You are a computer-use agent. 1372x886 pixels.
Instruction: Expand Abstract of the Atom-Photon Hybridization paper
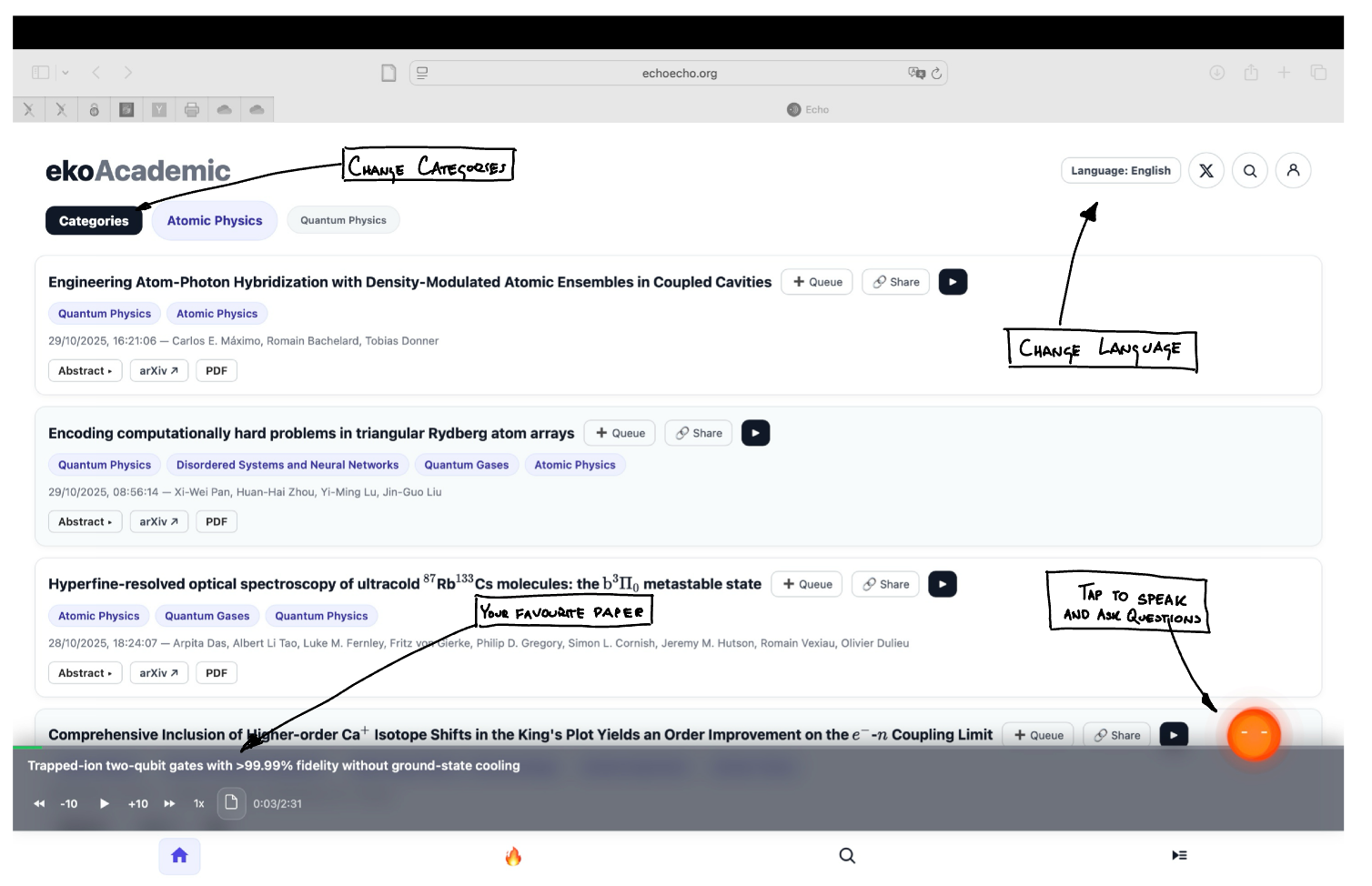pos(85,371)
